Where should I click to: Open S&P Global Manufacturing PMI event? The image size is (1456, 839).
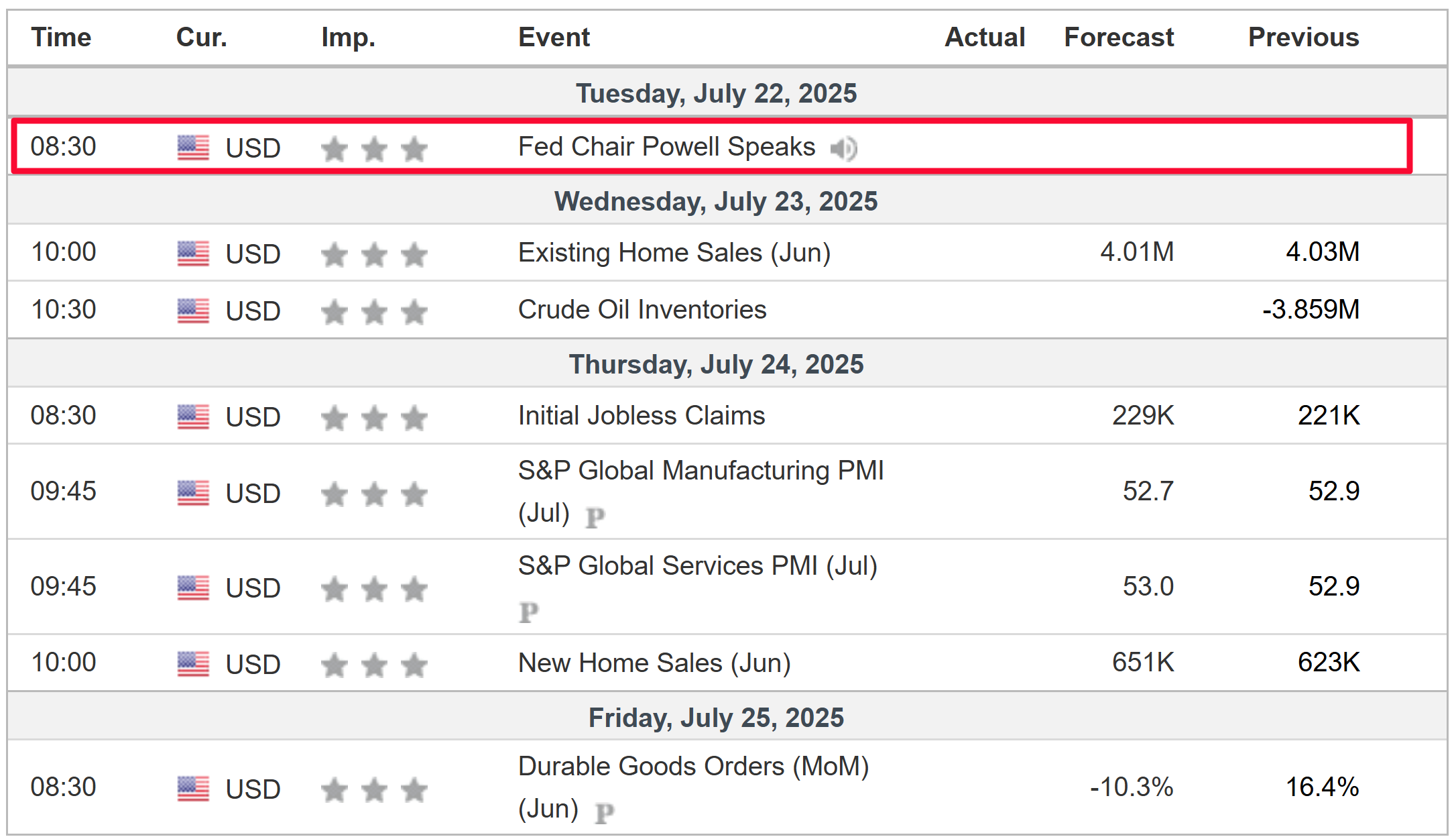point(701,492)
